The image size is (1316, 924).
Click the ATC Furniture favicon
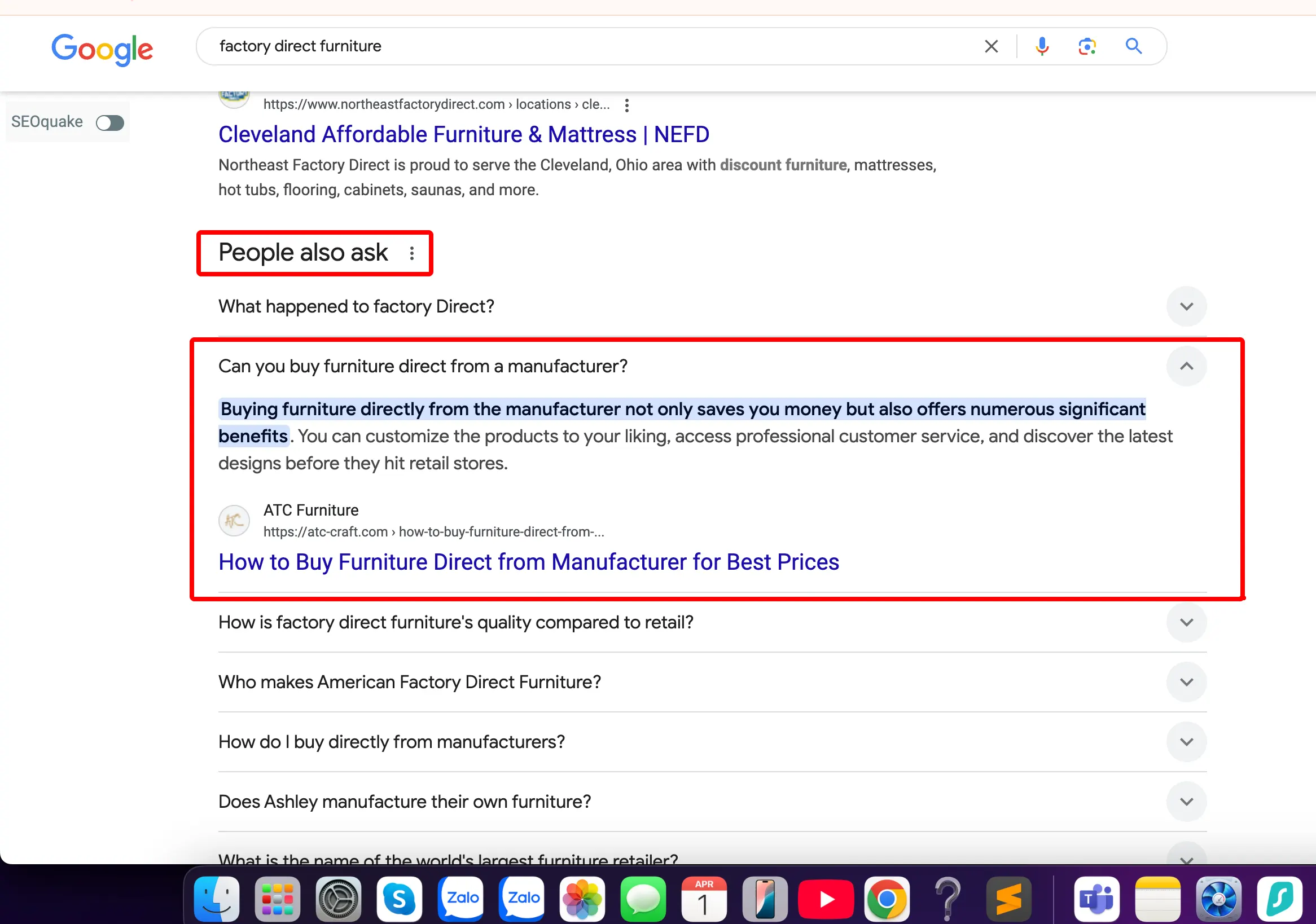(234, 520)
